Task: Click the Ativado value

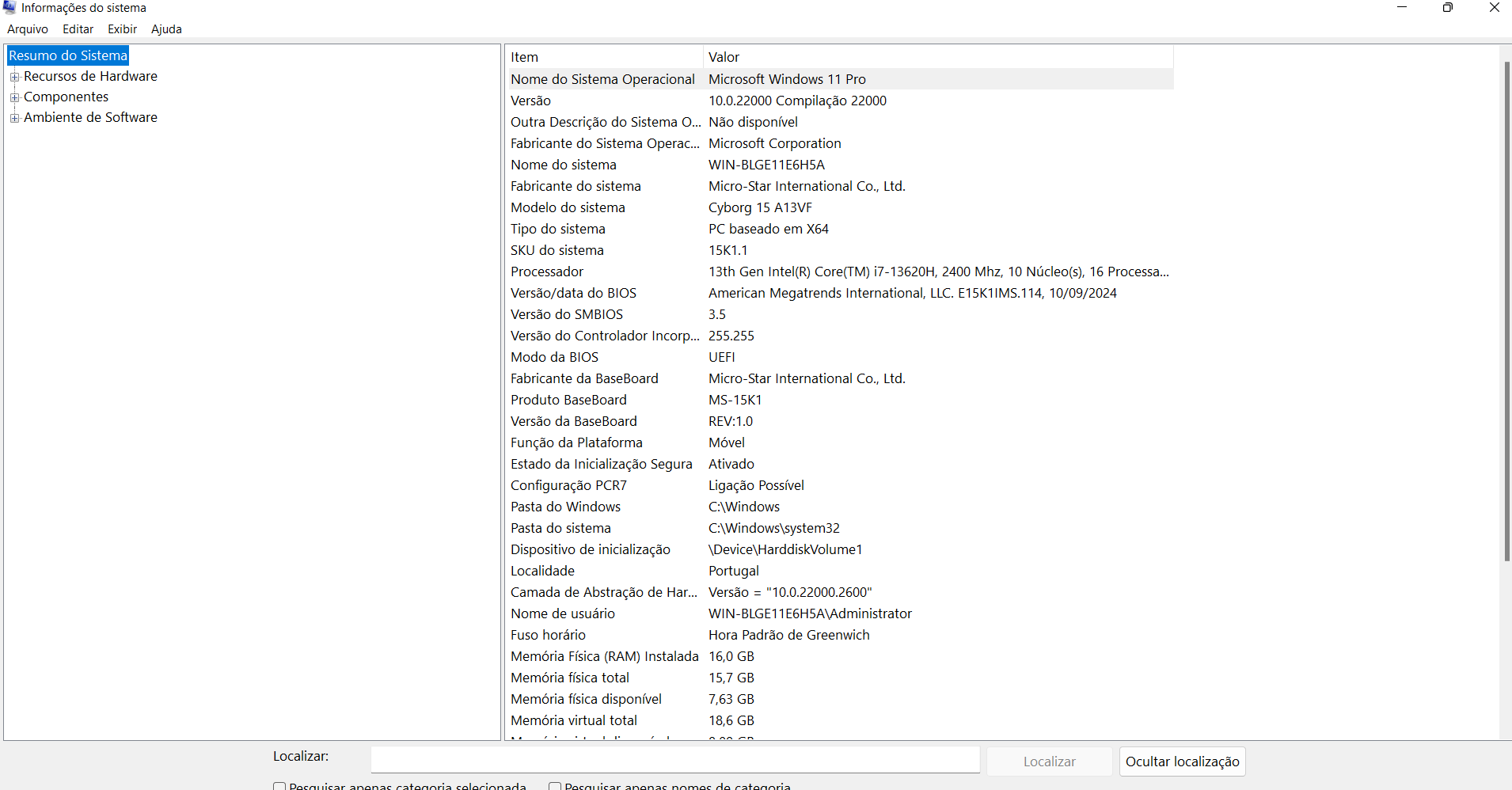Action: (x=731, y=464)
